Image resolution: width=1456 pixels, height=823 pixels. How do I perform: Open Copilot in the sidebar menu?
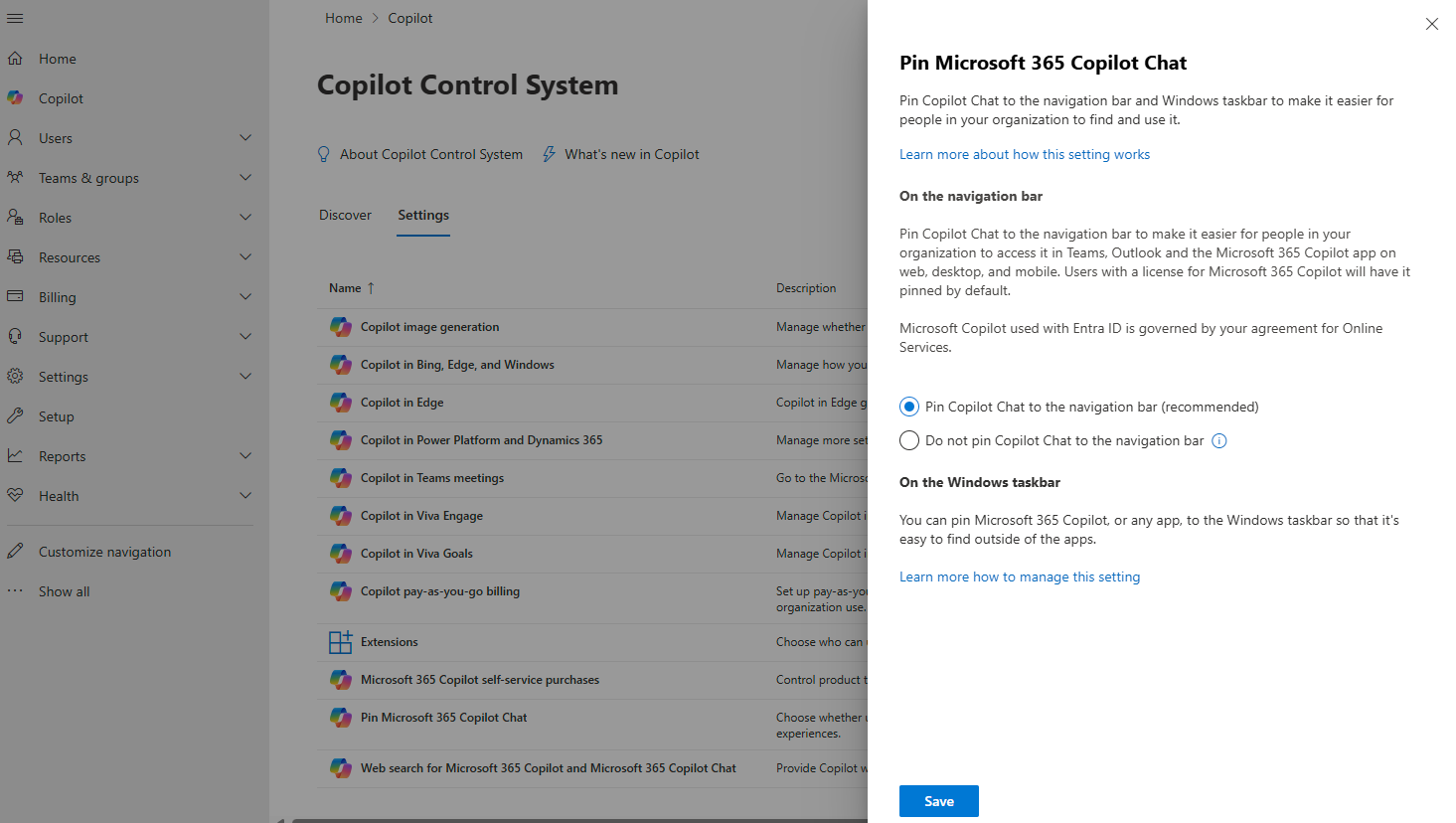[x=61, y=98]
